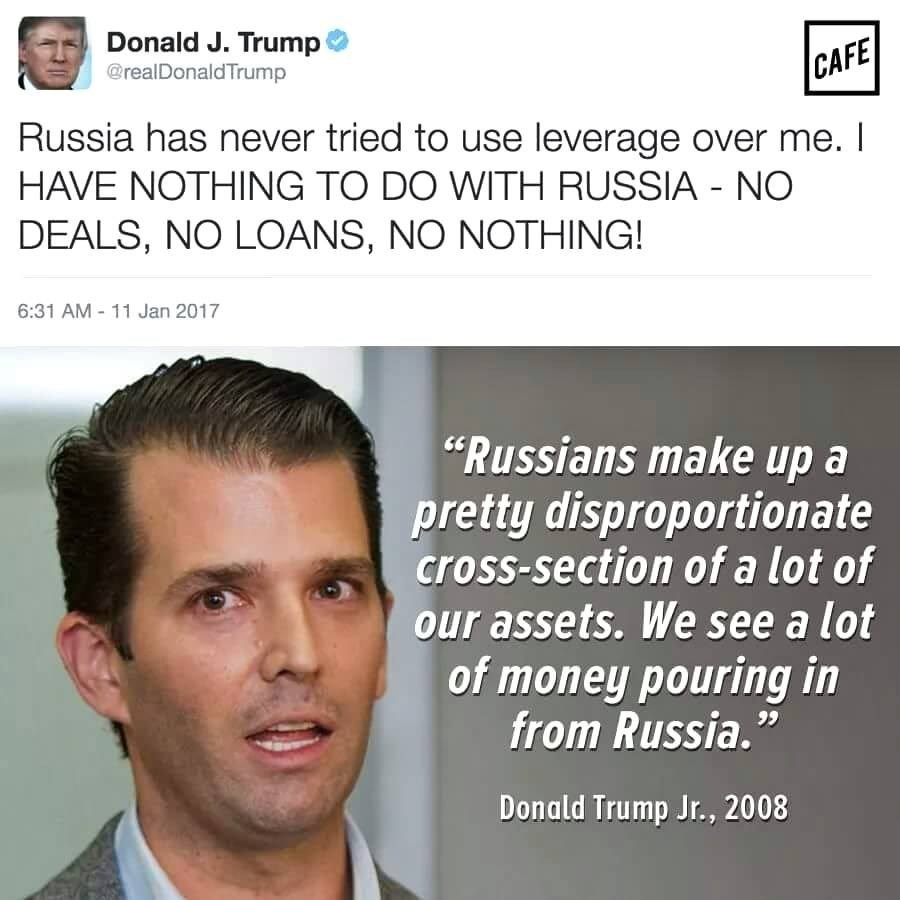Open the CAFE logo in the corner
Image resolution: width=900 pixels, height=900 pixels.
(x=841, y=57)
